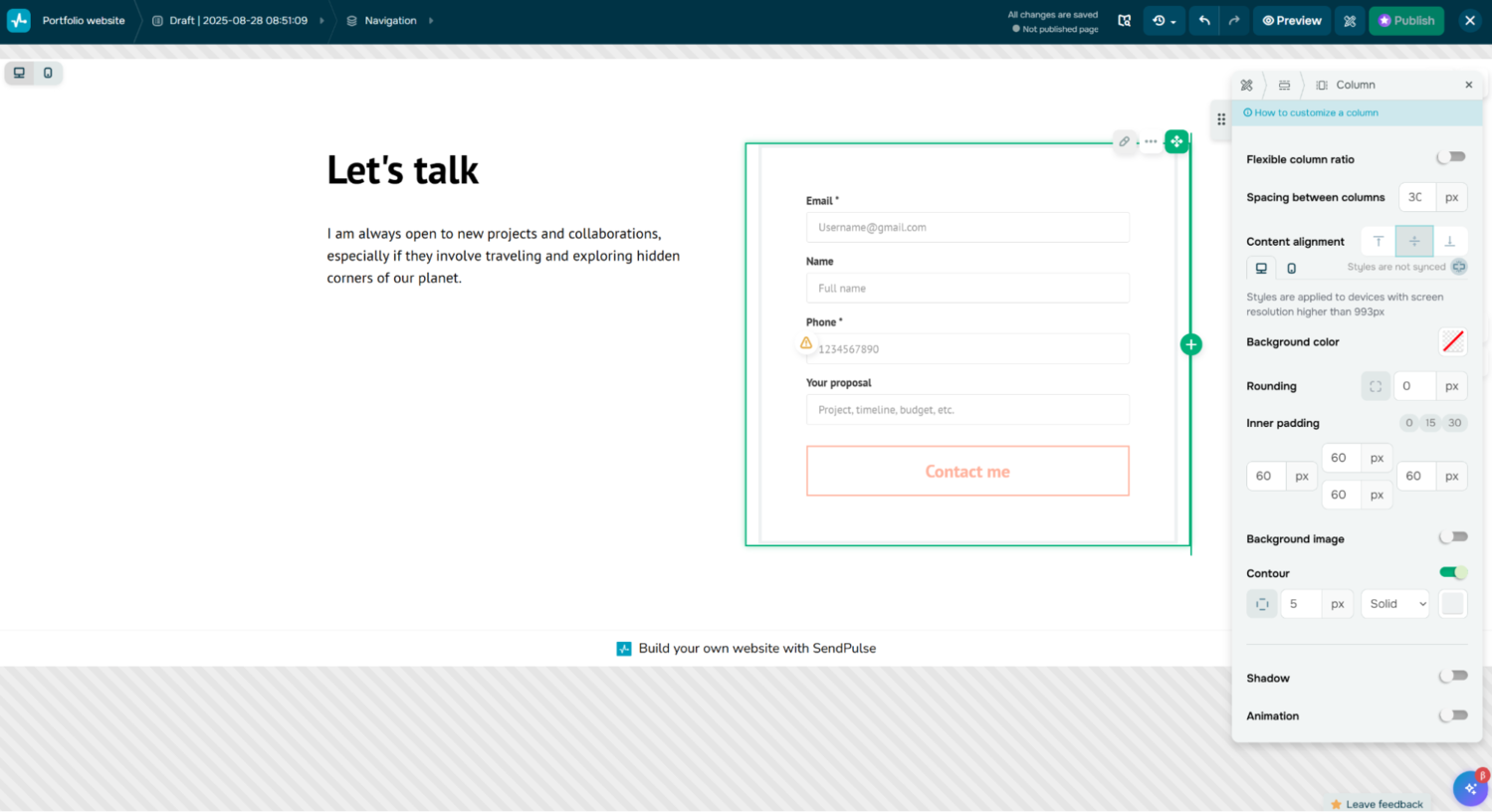
Task: Turn on Flexible column ratio
Action: [x=1450, y=156]
